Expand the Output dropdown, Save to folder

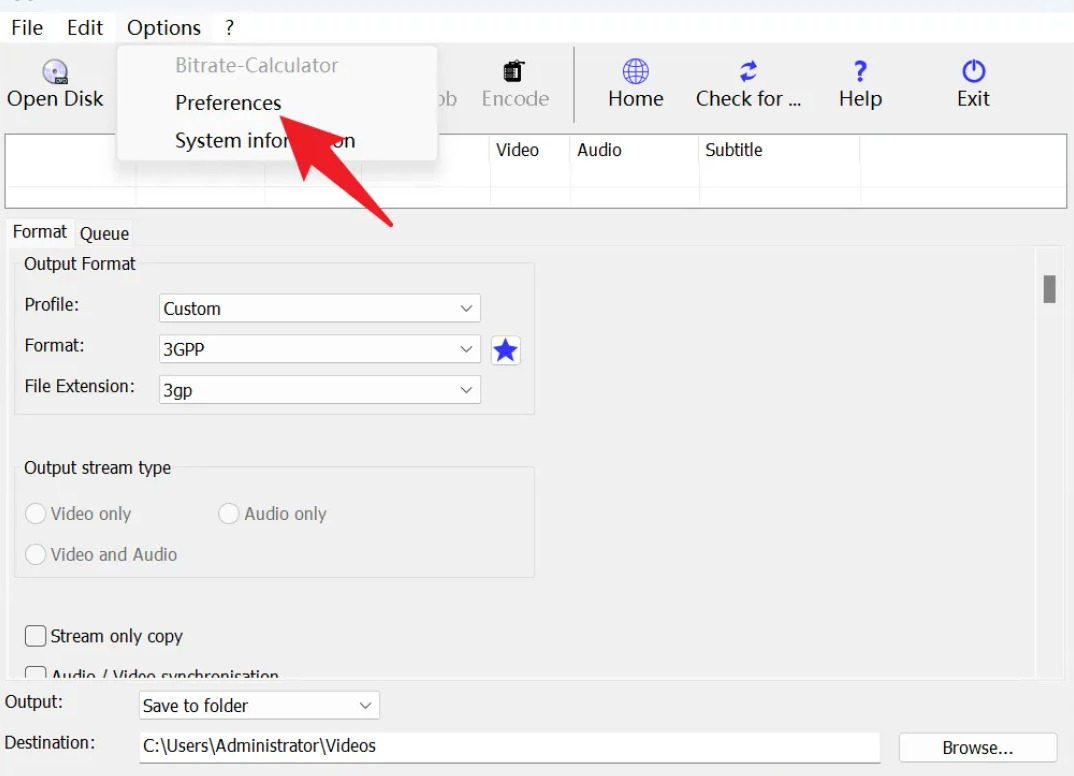(x=259, y=705)
